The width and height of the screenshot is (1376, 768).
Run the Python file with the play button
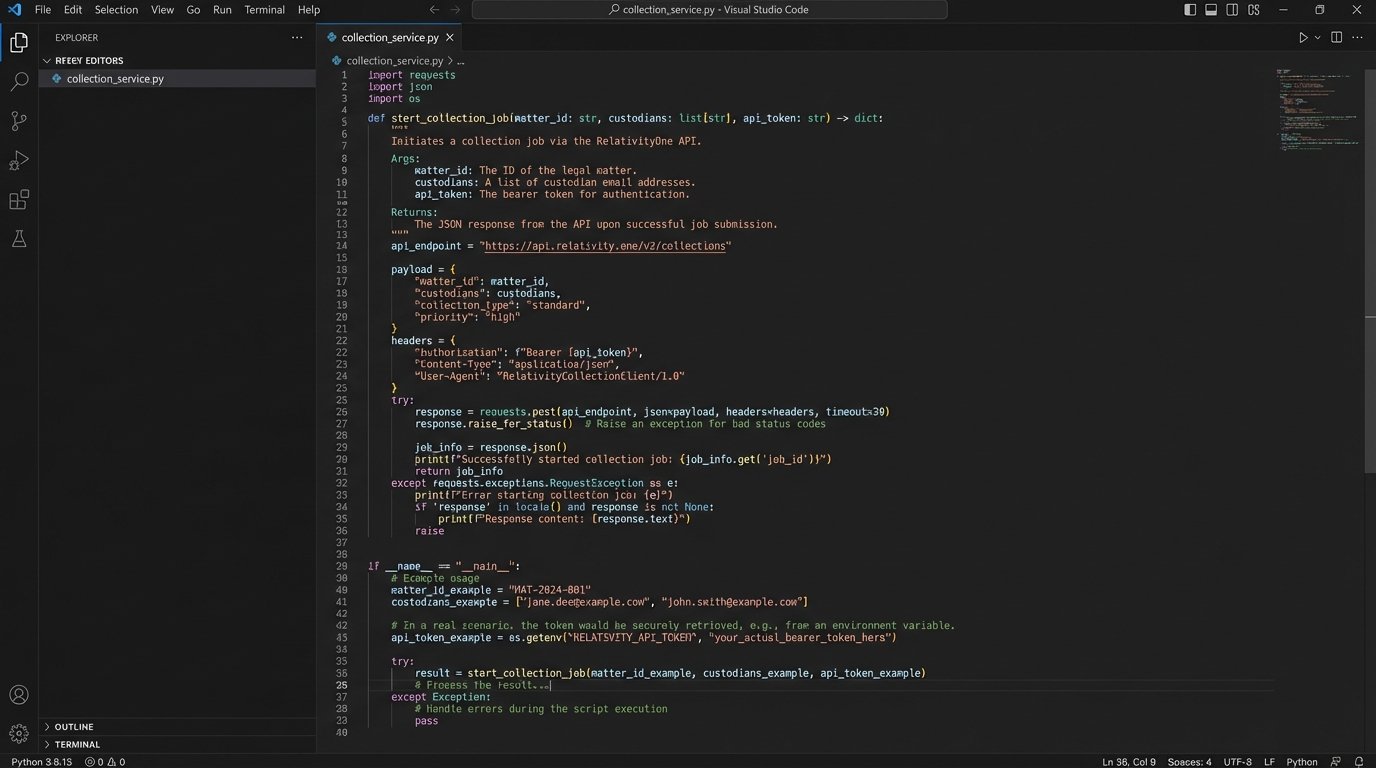pos(1303,36)
